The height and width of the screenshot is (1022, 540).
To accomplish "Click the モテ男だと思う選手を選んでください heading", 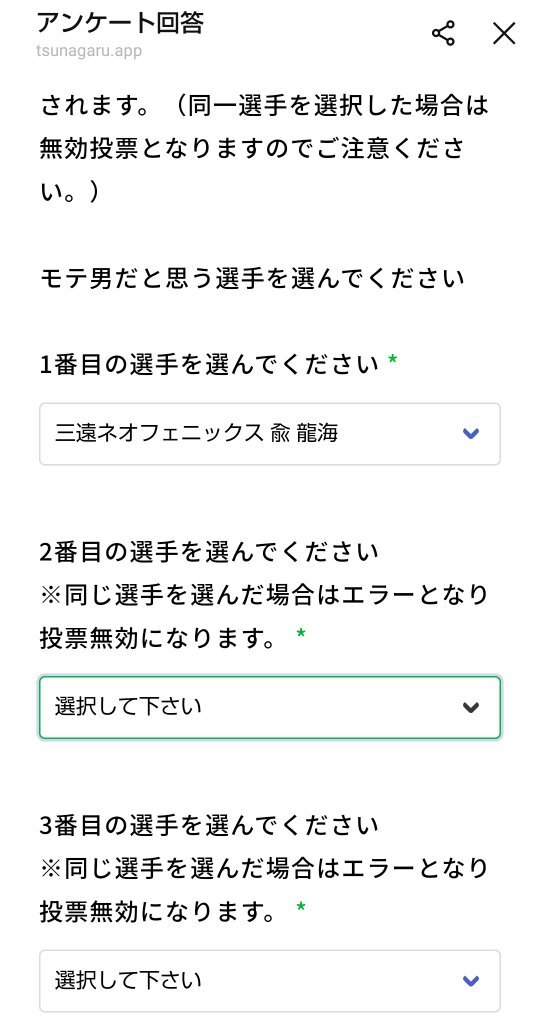I will 252,279.
